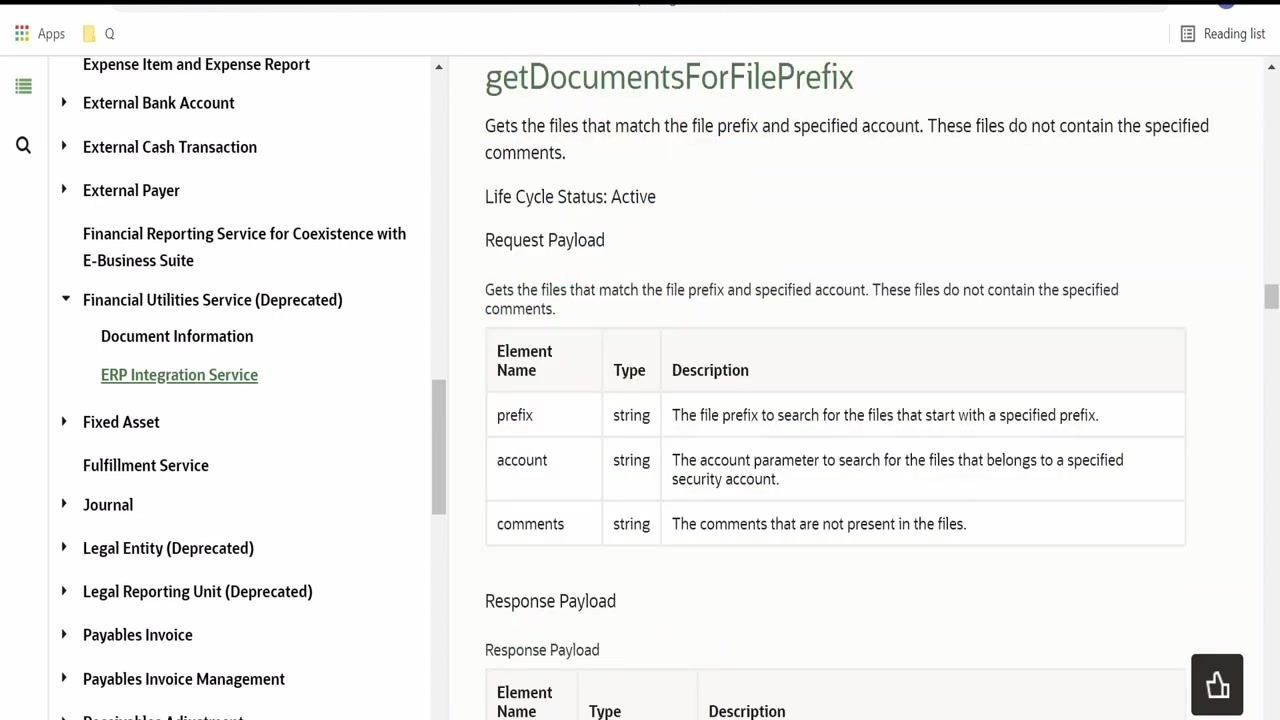This screenshot has height=720, width=1280.
Task: Expand the External Bank Account node
Action: pyautogui.click(x=64, y=102)
